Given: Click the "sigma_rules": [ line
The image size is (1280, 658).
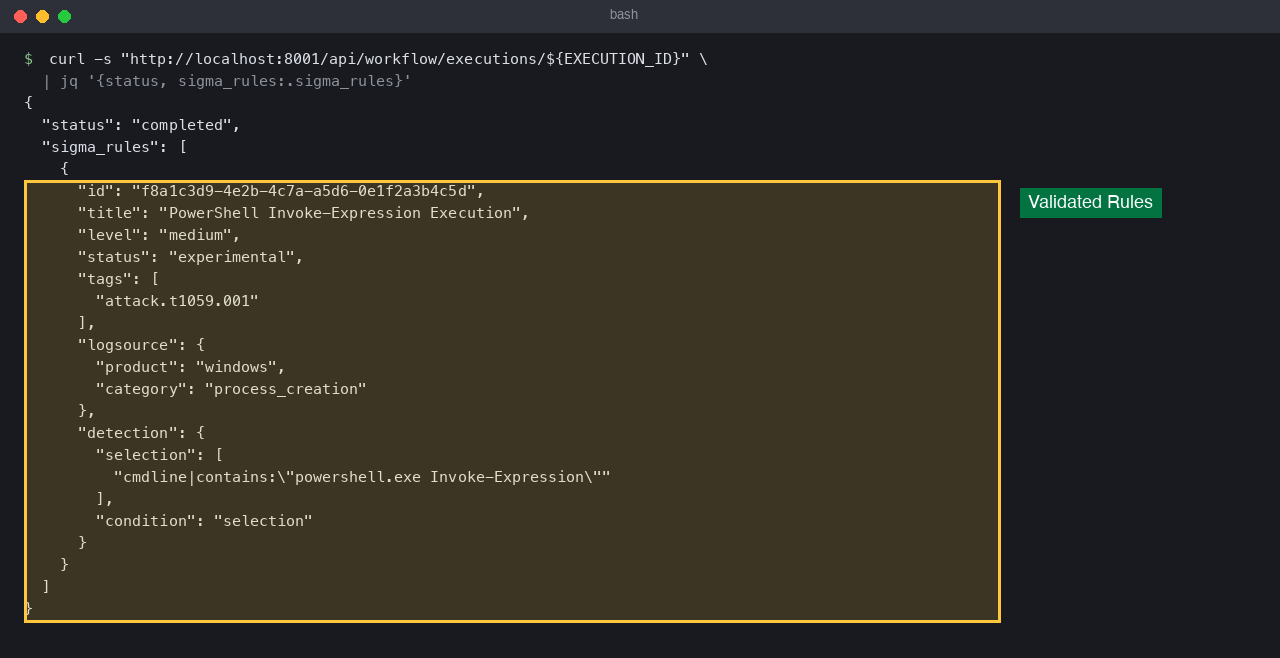Looking at the screenshot, I should tap(114, 147).
